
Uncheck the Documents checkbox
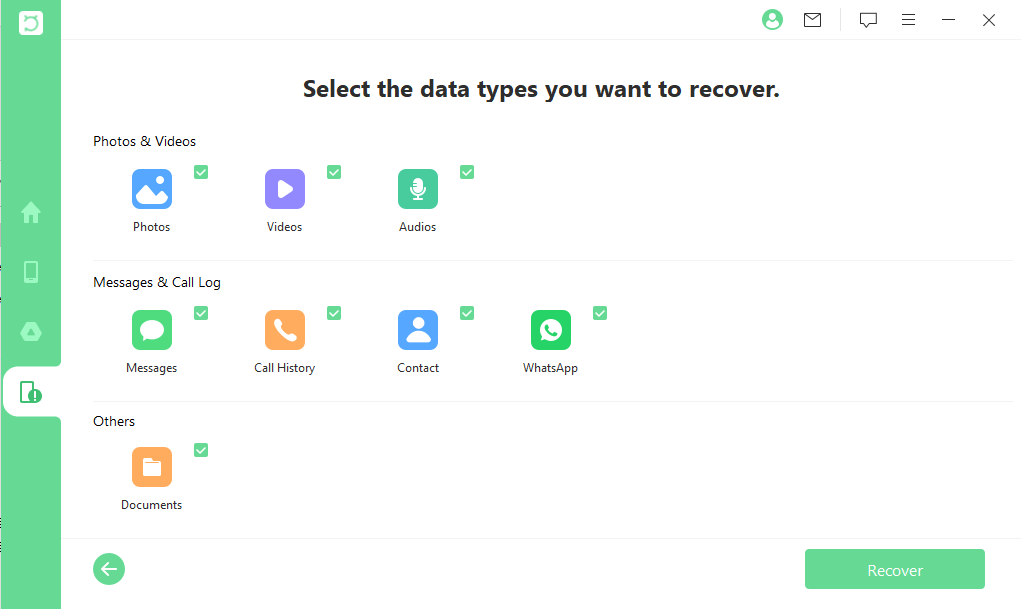201,450
